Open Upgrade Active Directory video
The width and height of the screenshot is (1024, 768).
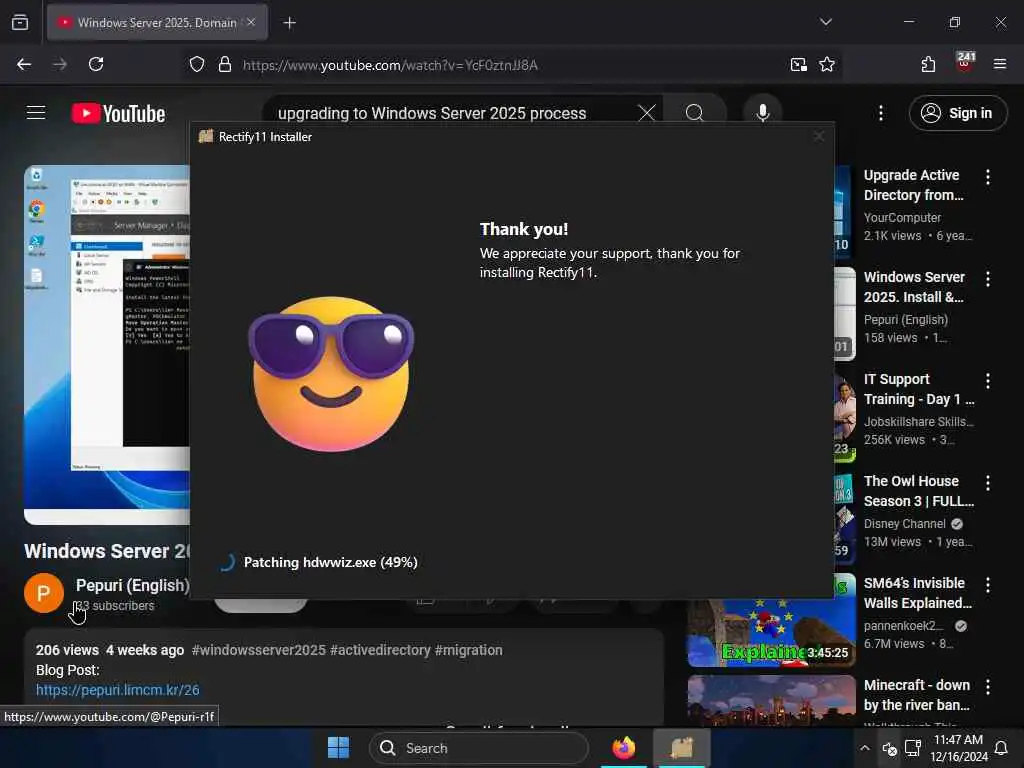click(914, 185)
